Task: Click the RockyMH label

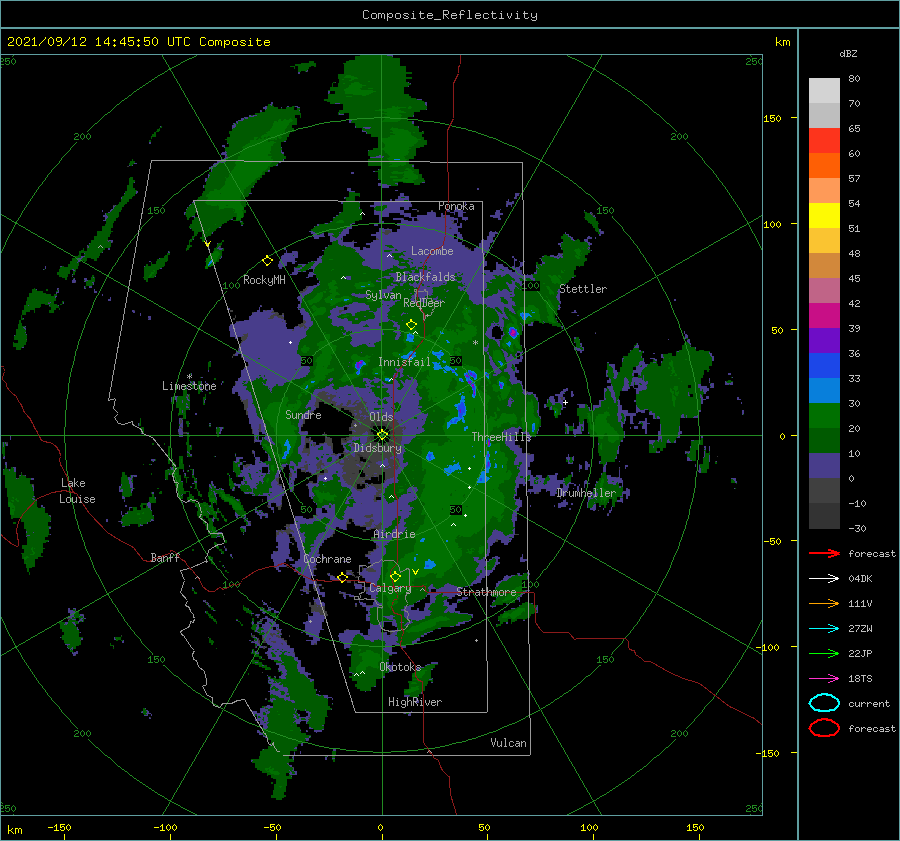Action: pos(264,280)
